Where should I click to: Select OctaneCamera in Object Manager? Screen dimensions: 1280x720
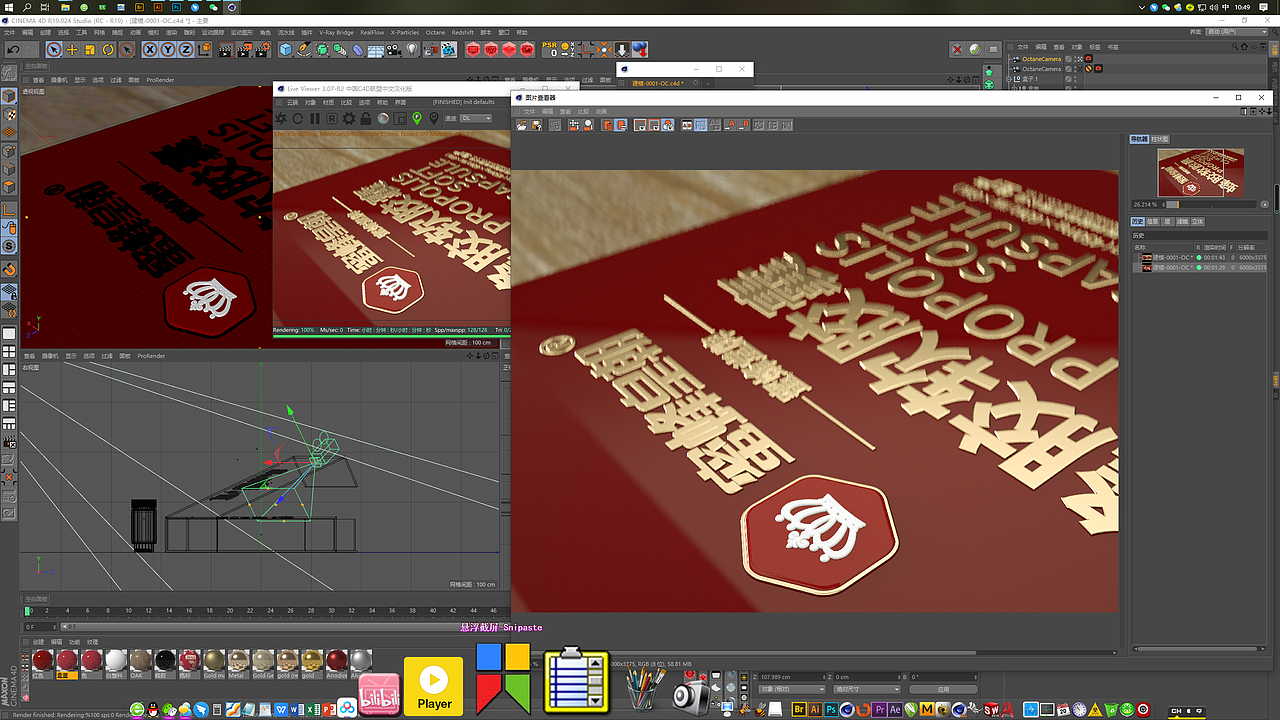[x=1041, y=59]
